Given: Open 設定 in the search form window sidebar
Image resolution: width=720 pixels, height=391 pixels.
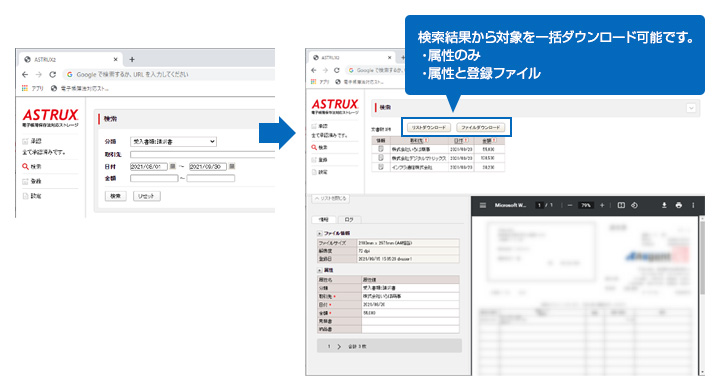Looking at the screenshot, I should point(32,196).
